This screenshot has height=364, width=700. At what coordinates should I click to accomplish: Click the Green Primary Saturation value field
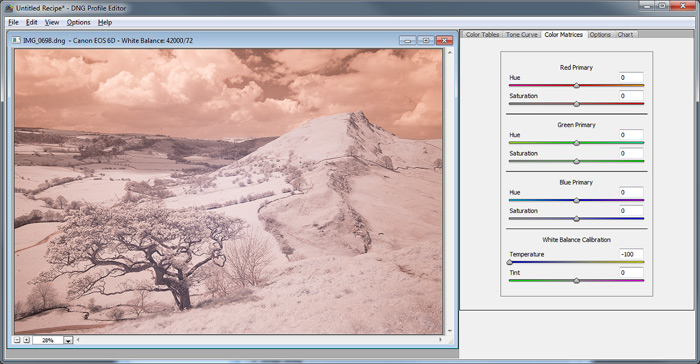click(631, 153)
